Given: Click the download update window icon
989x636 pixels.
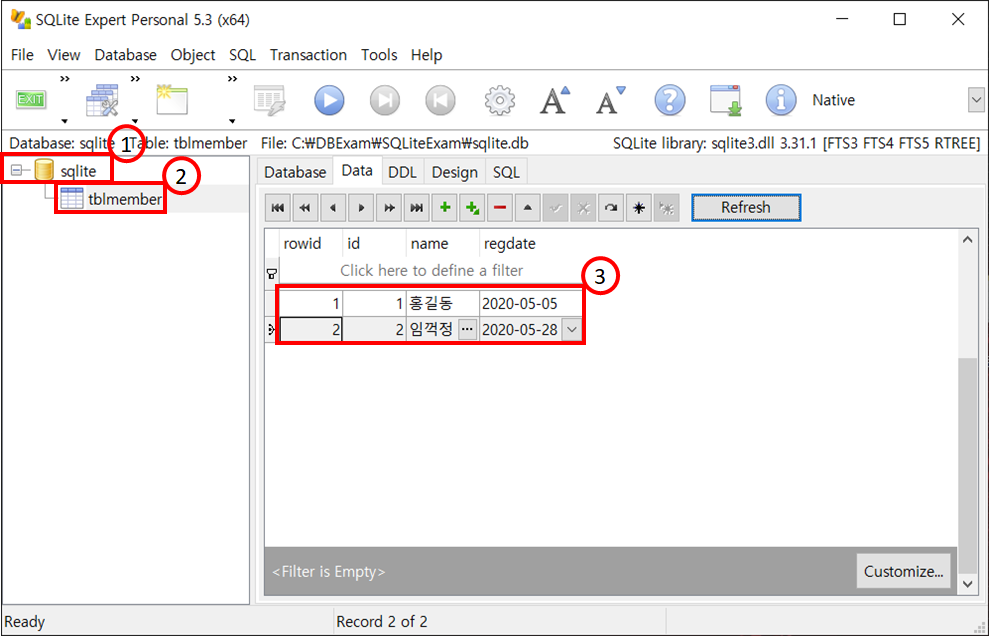Looking at the screenshot, I should click(725, 100).
